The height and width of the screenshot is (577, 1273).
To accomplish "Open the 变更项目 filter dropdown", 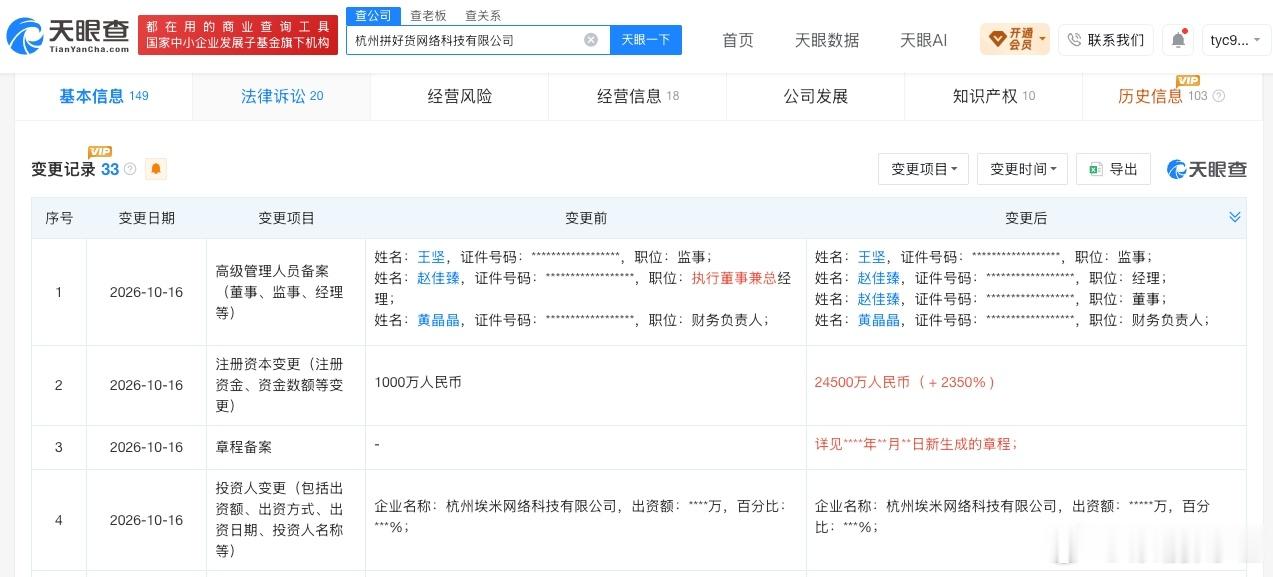I will click(x=923, y=169).
